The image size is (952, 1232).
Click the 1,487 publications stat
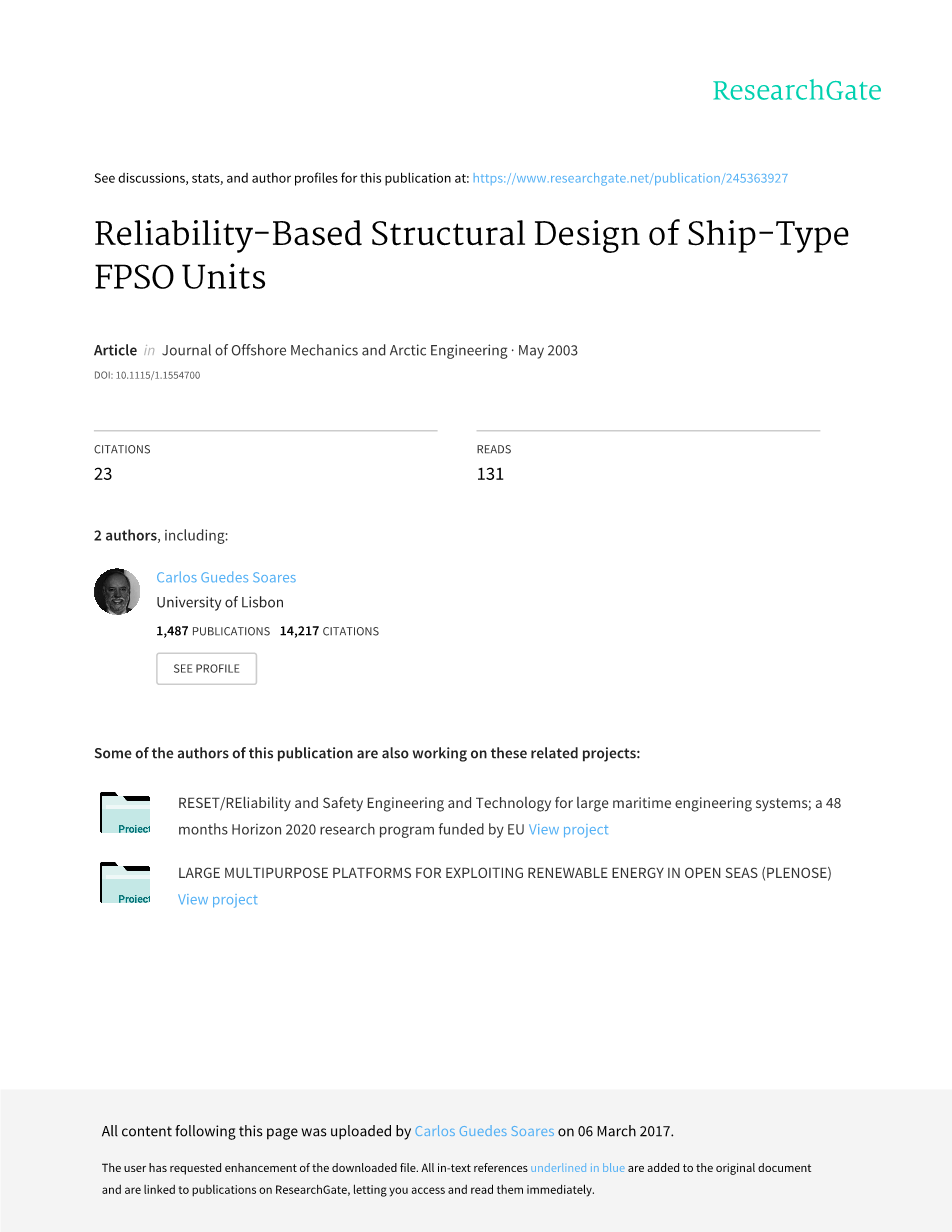(213, 631)
